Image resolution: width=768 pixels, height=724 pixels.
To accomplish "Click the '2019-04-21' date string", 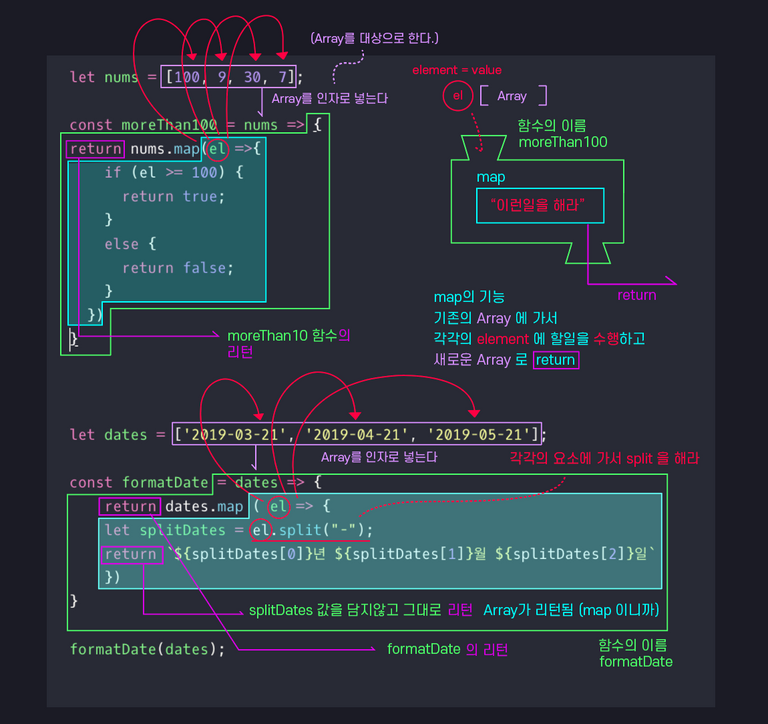I will (x=356, y=435).
